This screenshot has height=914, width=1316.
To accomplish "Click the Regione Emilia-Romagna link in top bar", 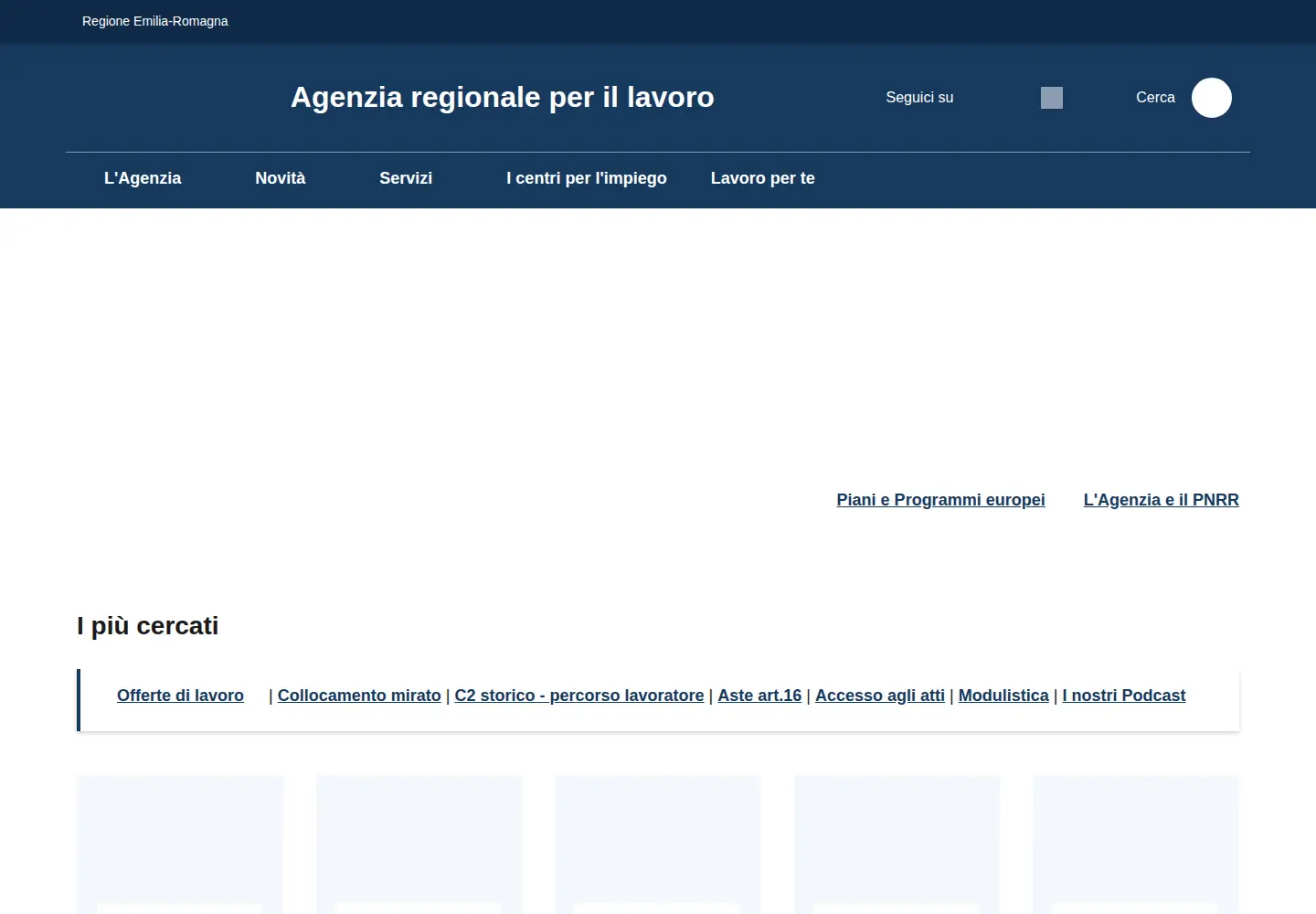I will point(155,21).
